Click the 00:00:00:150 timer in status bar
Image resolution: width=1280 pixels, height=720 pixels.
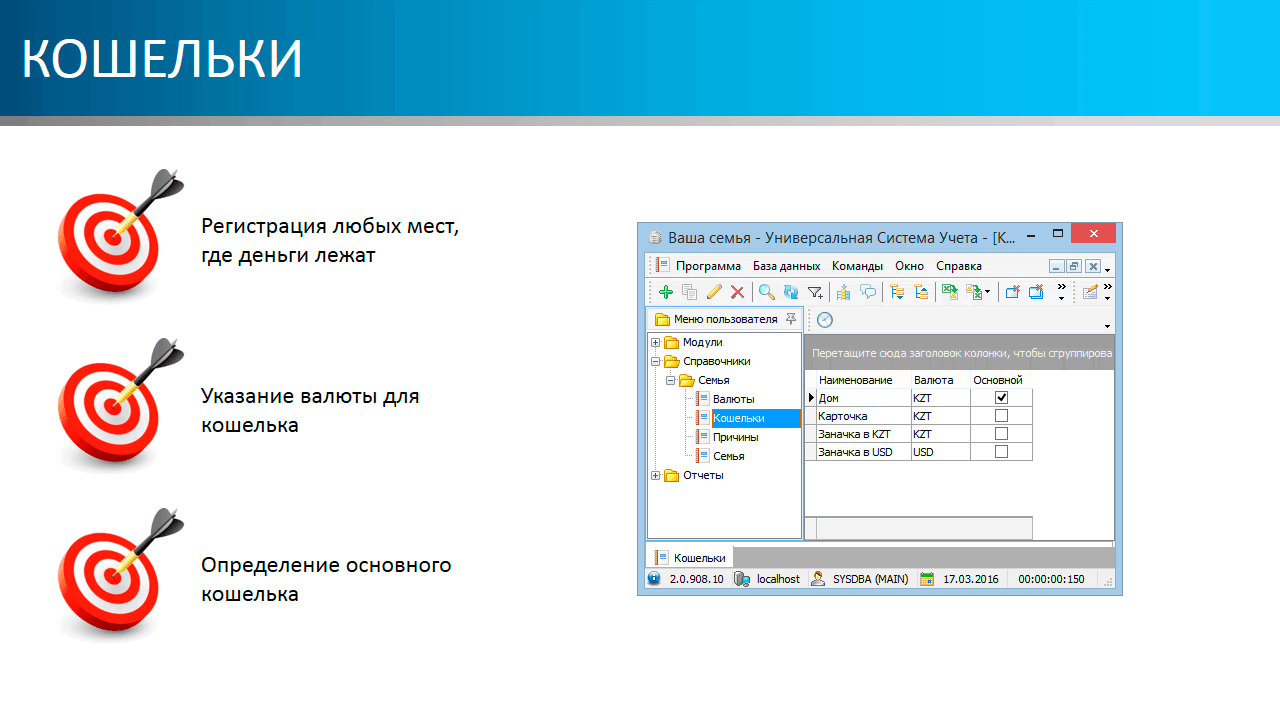[1051, 579]
